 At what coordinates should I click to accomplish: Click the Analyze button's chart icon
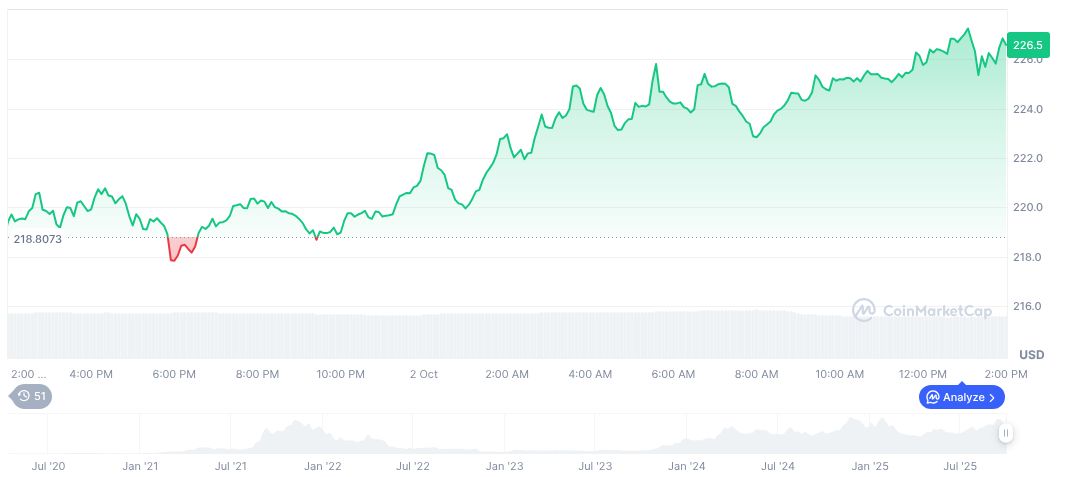(932, 397)
